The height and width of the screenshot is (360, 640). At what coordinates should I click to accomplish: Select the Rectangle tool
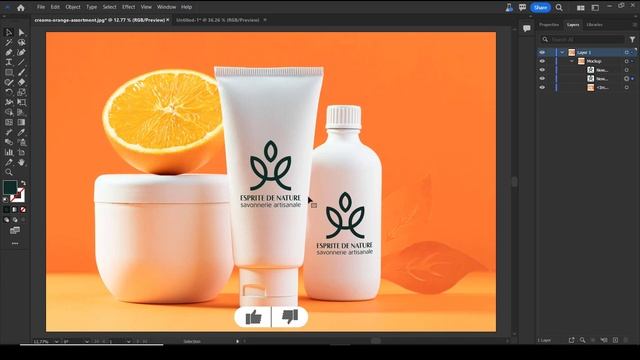pos(9,72)
